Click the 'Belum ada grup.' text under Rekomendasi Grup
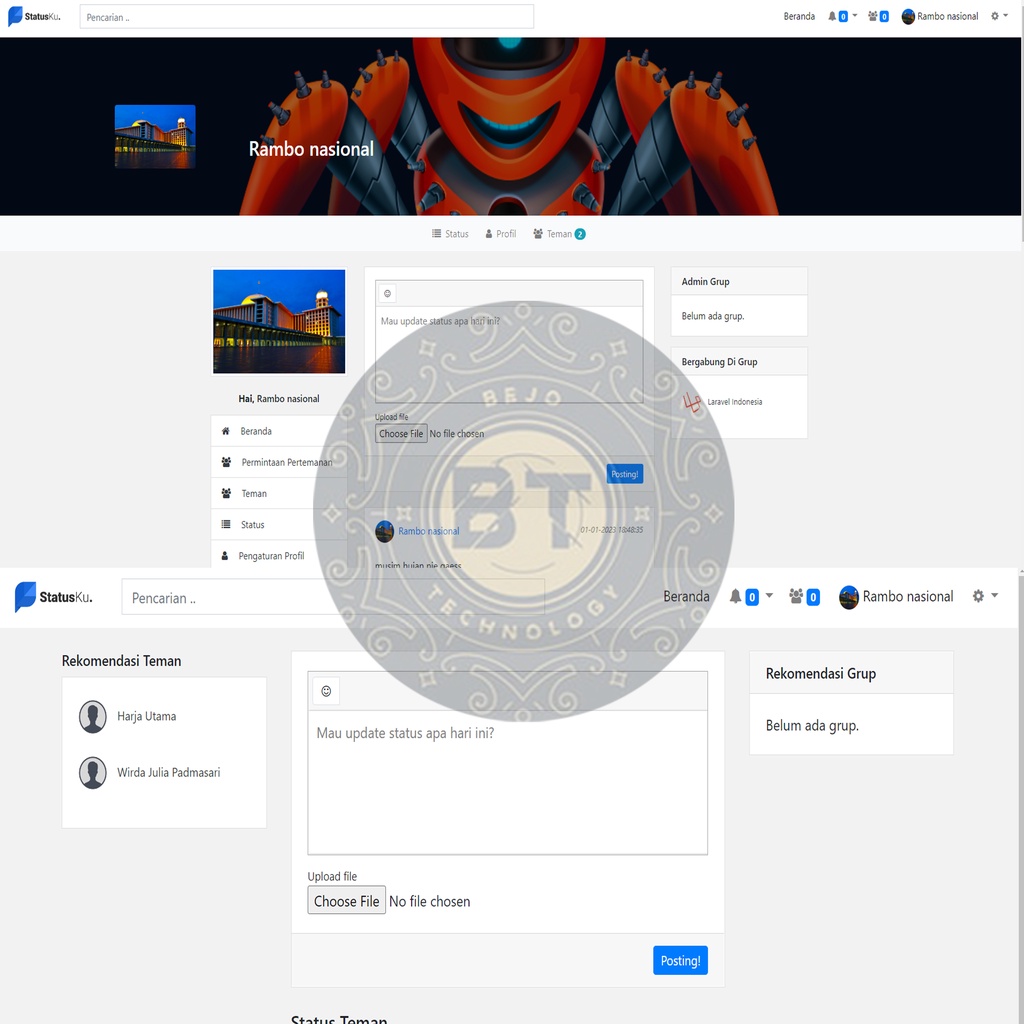 point(812,726)
